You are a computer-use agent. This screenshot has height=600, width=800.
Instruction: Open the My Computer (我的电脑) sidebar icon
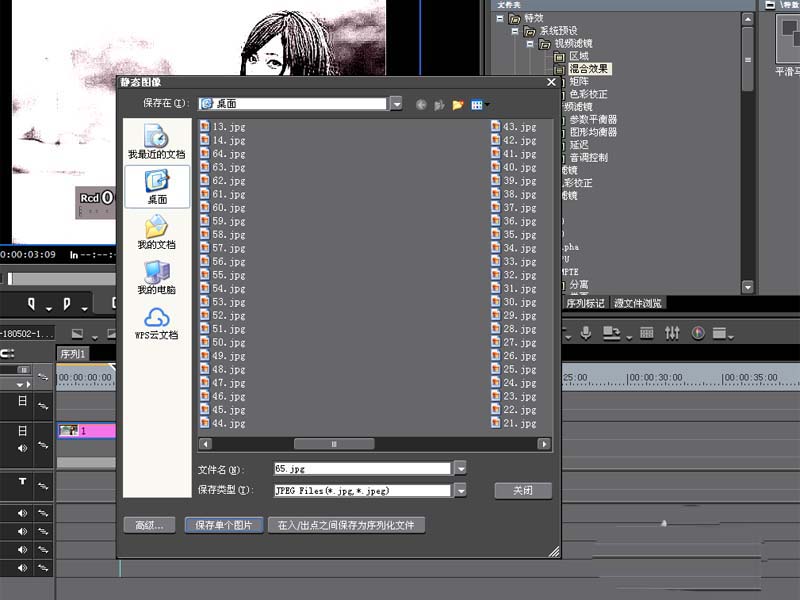(156, 277)
